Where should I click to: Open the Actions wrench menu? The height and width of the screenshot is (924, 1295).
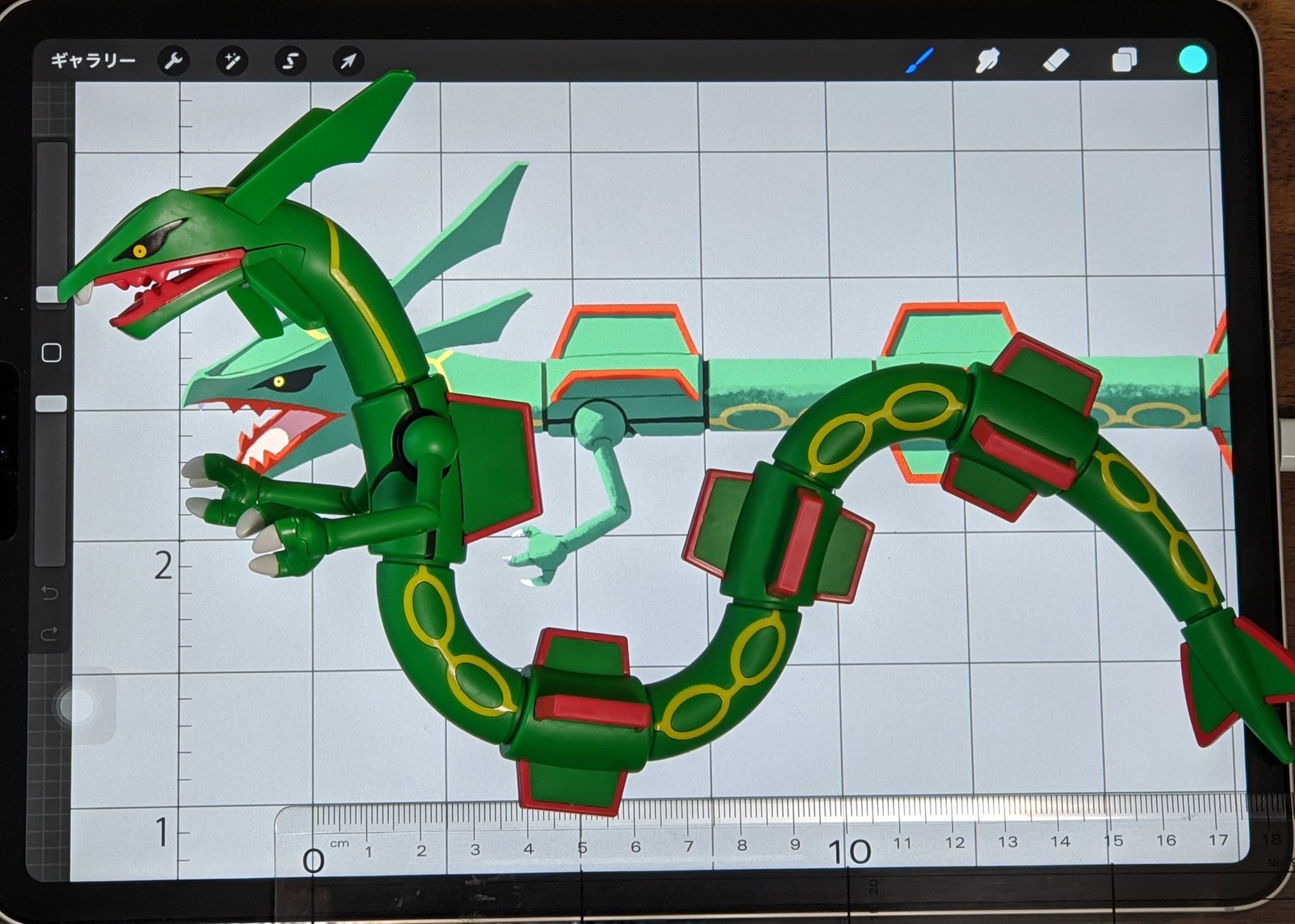[173, 61]
